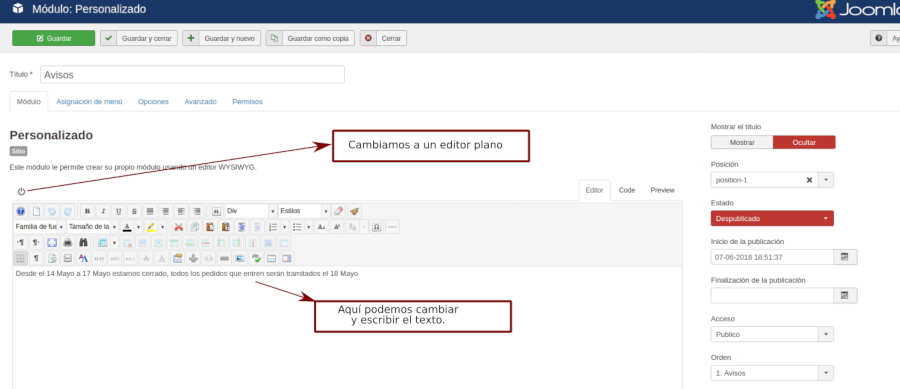Open the Familia de fuente dropdown
Image resolution: width=900 pixels, height=389 pixels.
coord(40,227)
